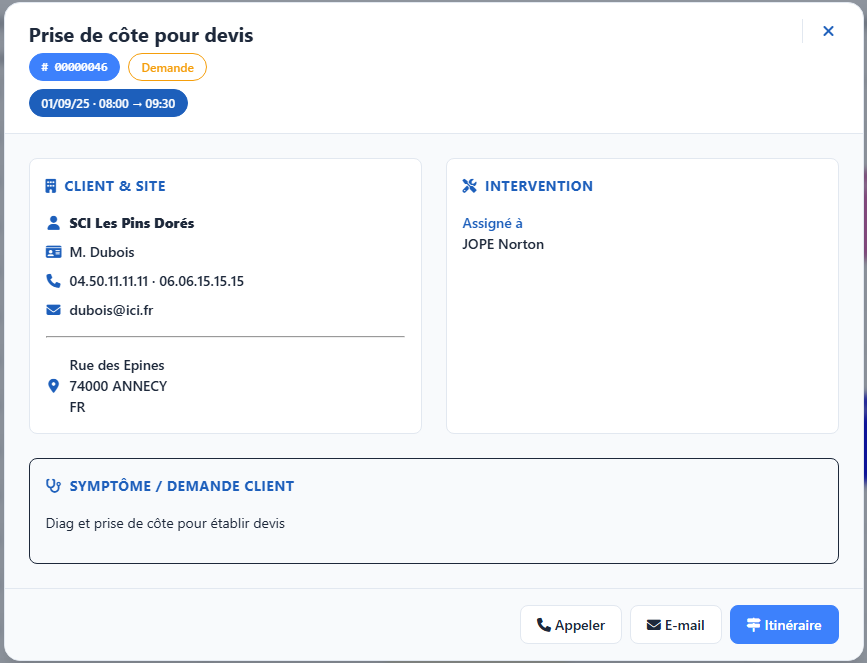Click the contact card icon beside M. Dubois

pyautogui.click(x=53, y=251)
